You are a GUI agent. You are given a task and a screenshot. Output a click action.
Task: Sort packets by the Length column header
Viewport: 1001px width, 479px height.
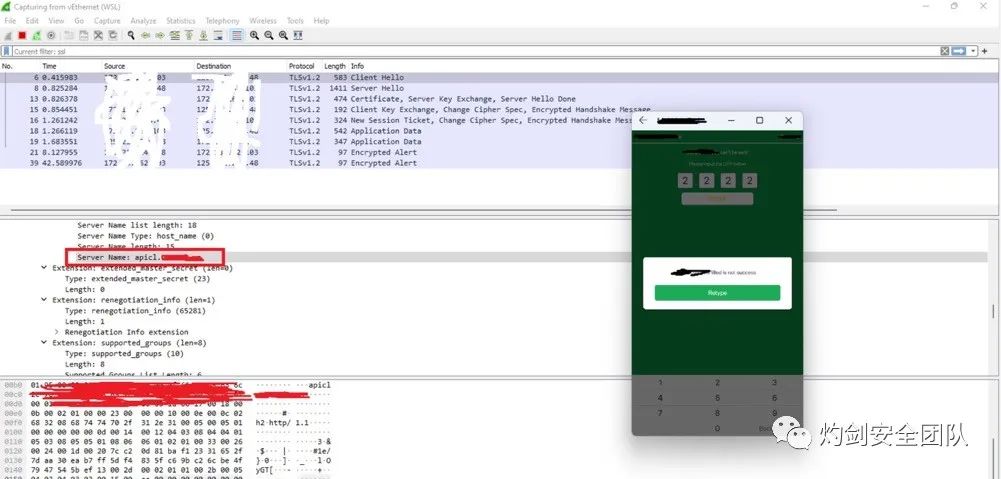pos(335,66)
